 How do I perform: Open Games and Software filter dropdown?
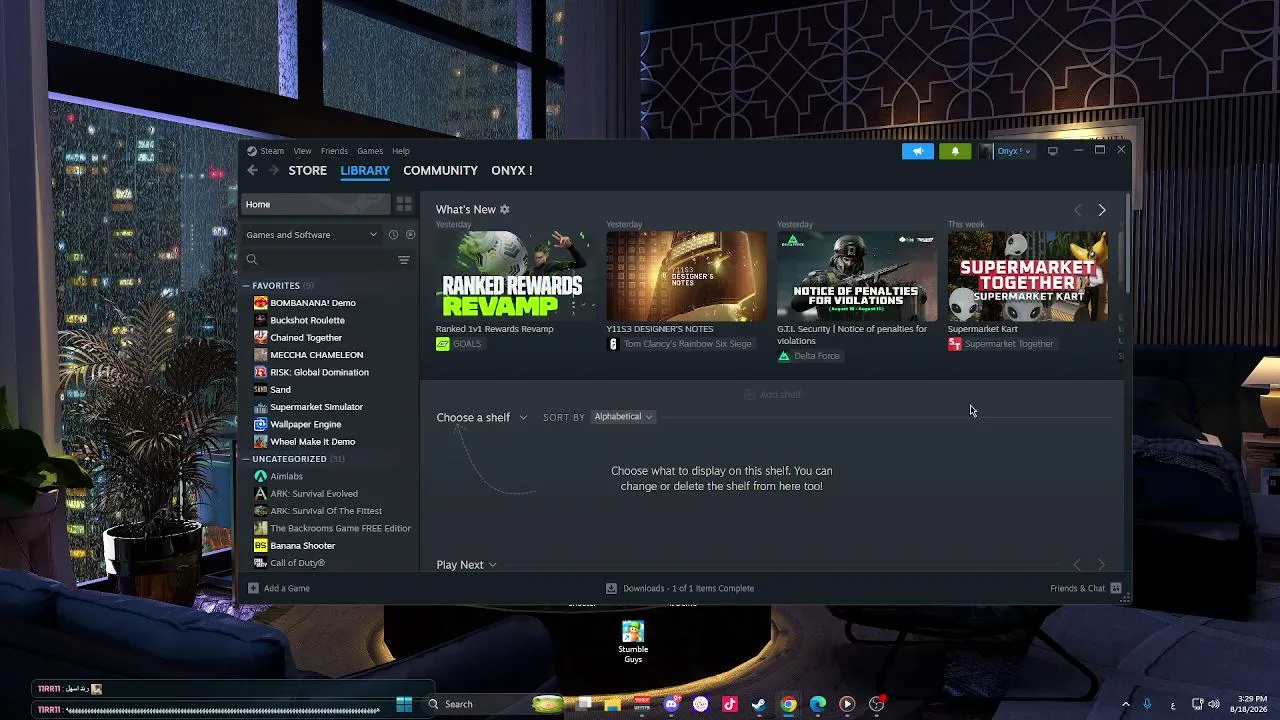click(x=312, y=235)
